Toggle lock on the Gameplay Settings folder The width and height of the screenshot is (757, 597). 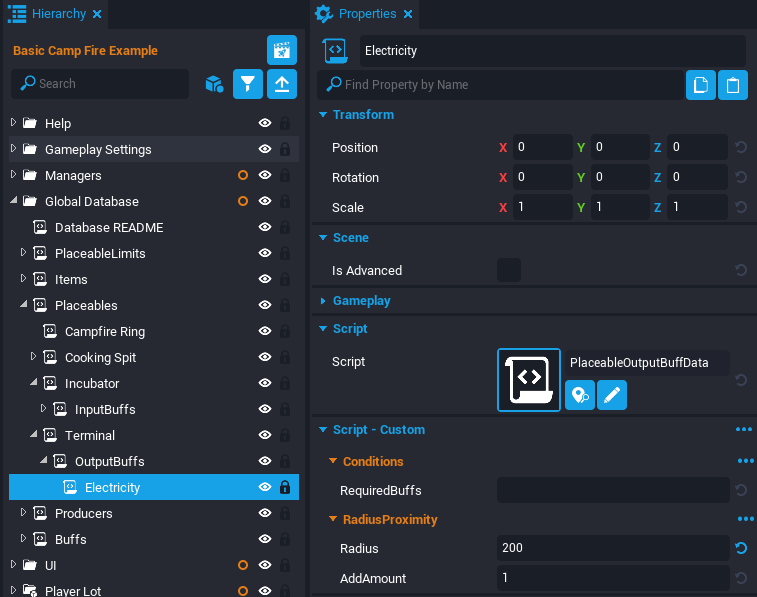285,149
